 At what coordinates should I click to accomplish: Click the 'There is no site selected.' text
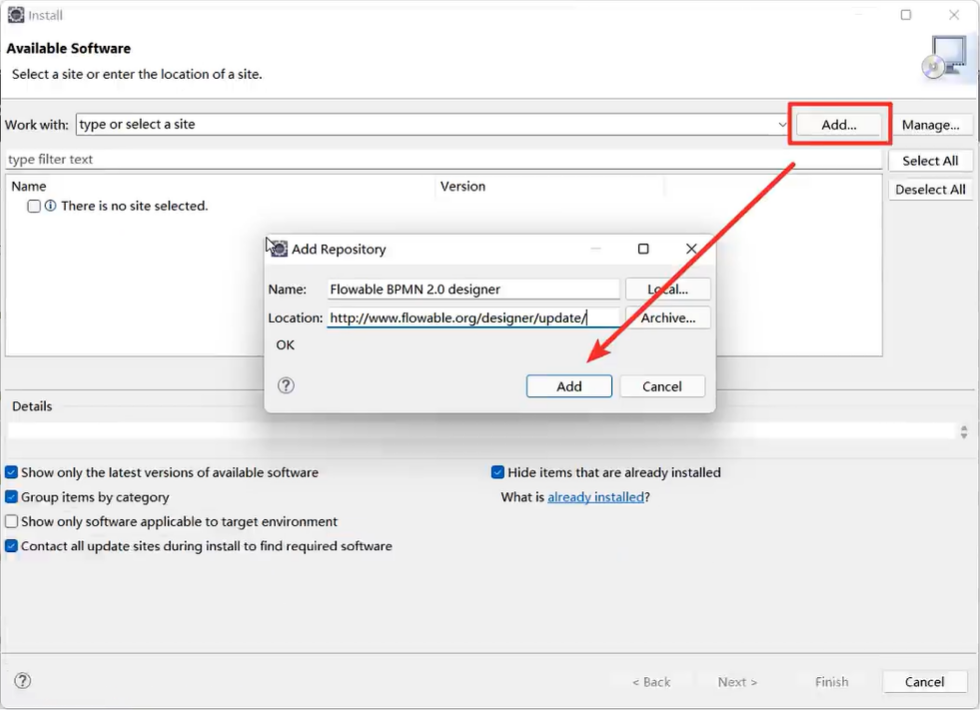click(x=134, y=206)
